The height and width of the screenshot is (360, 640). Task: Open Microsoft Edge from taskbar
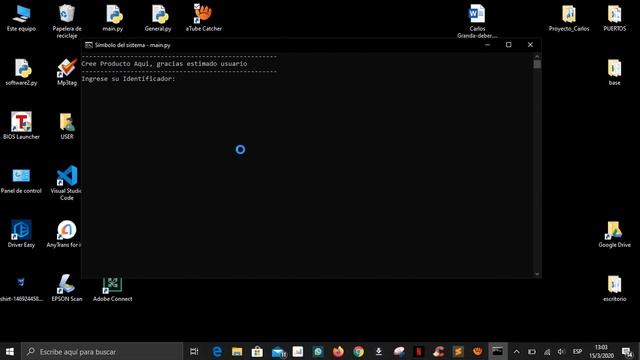217,351
